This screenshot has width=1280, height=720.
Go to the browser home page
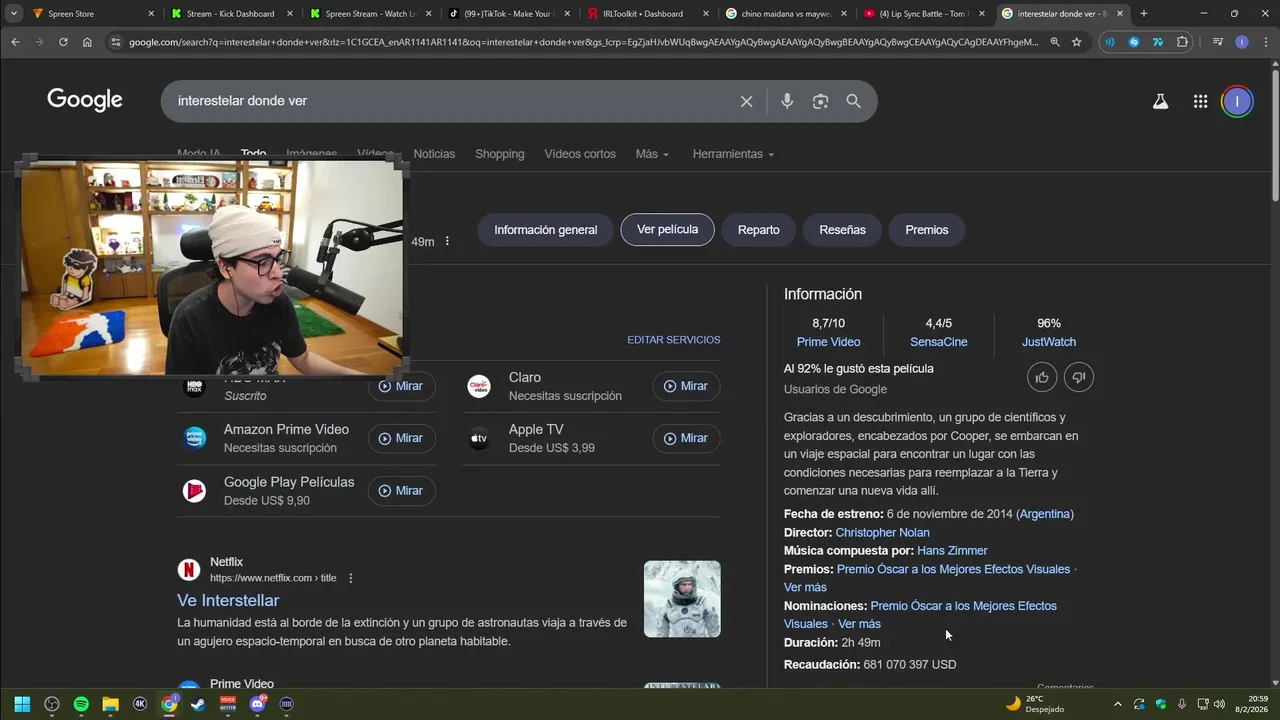click(87, 42)
